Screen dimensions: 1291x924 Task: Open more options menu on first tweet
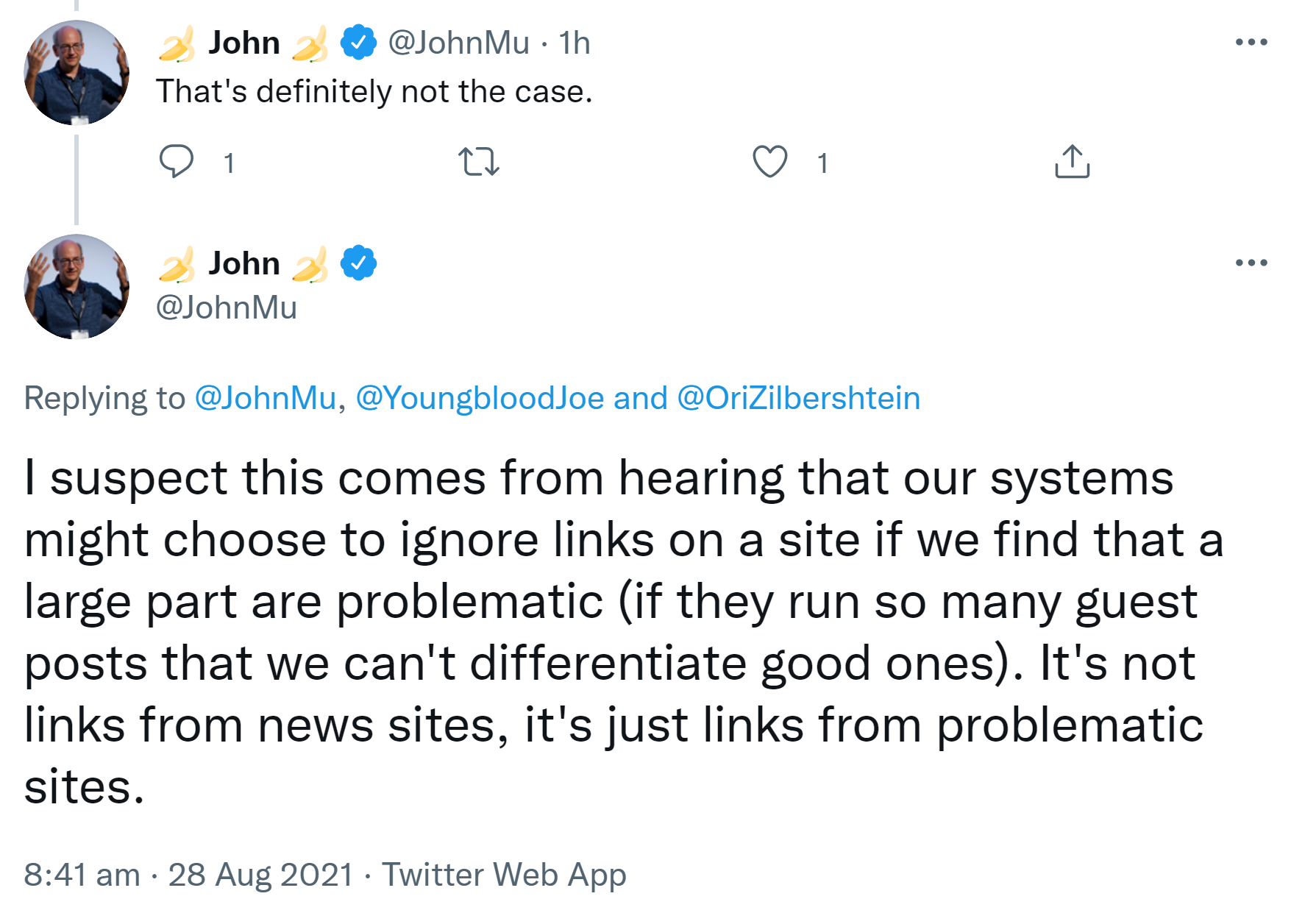click(1251, 43)
